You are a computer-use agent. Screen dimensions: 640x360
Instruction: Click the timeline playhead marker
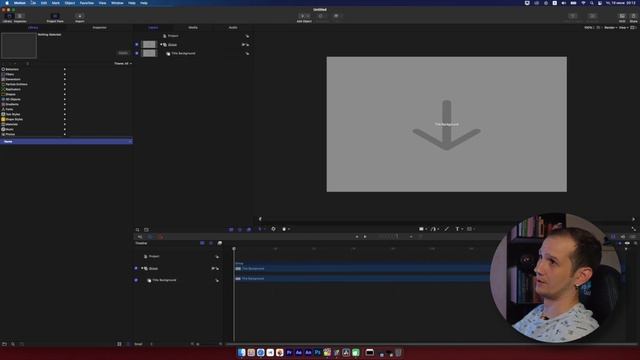[234, 249]
